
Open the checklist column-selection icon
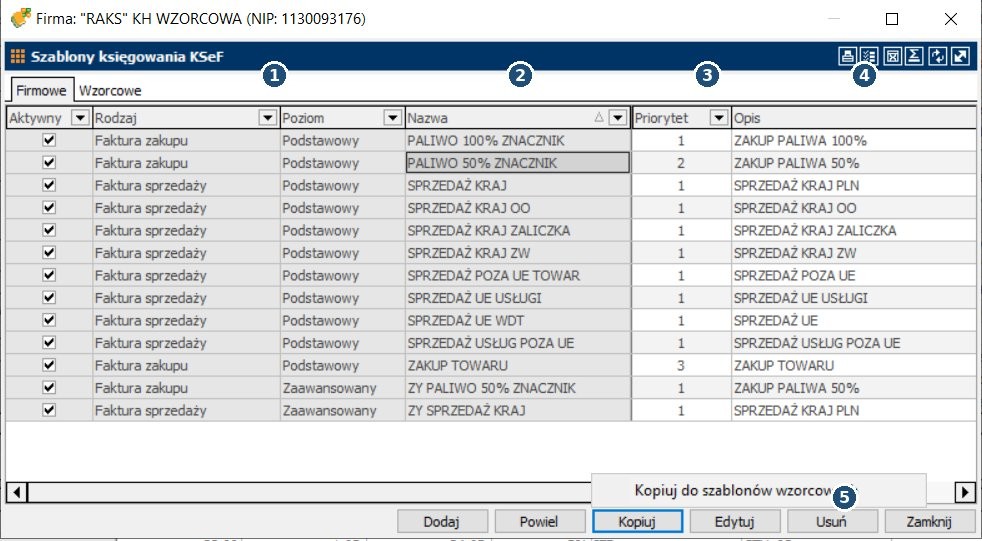click(x=868, y=57)
